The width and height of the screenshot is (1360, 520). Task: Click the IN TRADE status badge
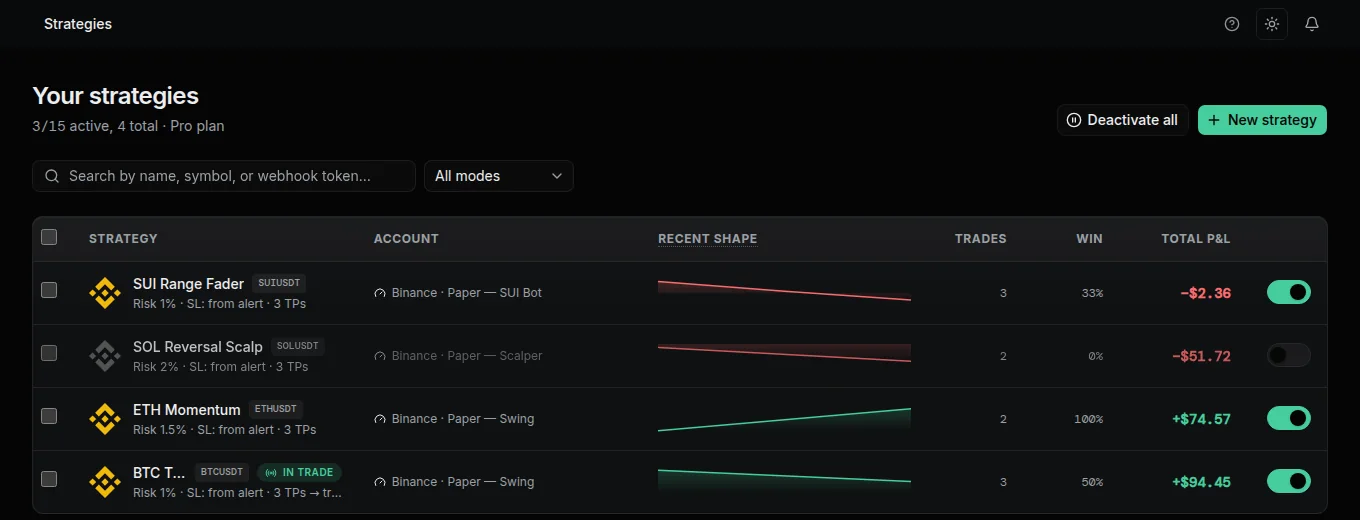point(300,472)
